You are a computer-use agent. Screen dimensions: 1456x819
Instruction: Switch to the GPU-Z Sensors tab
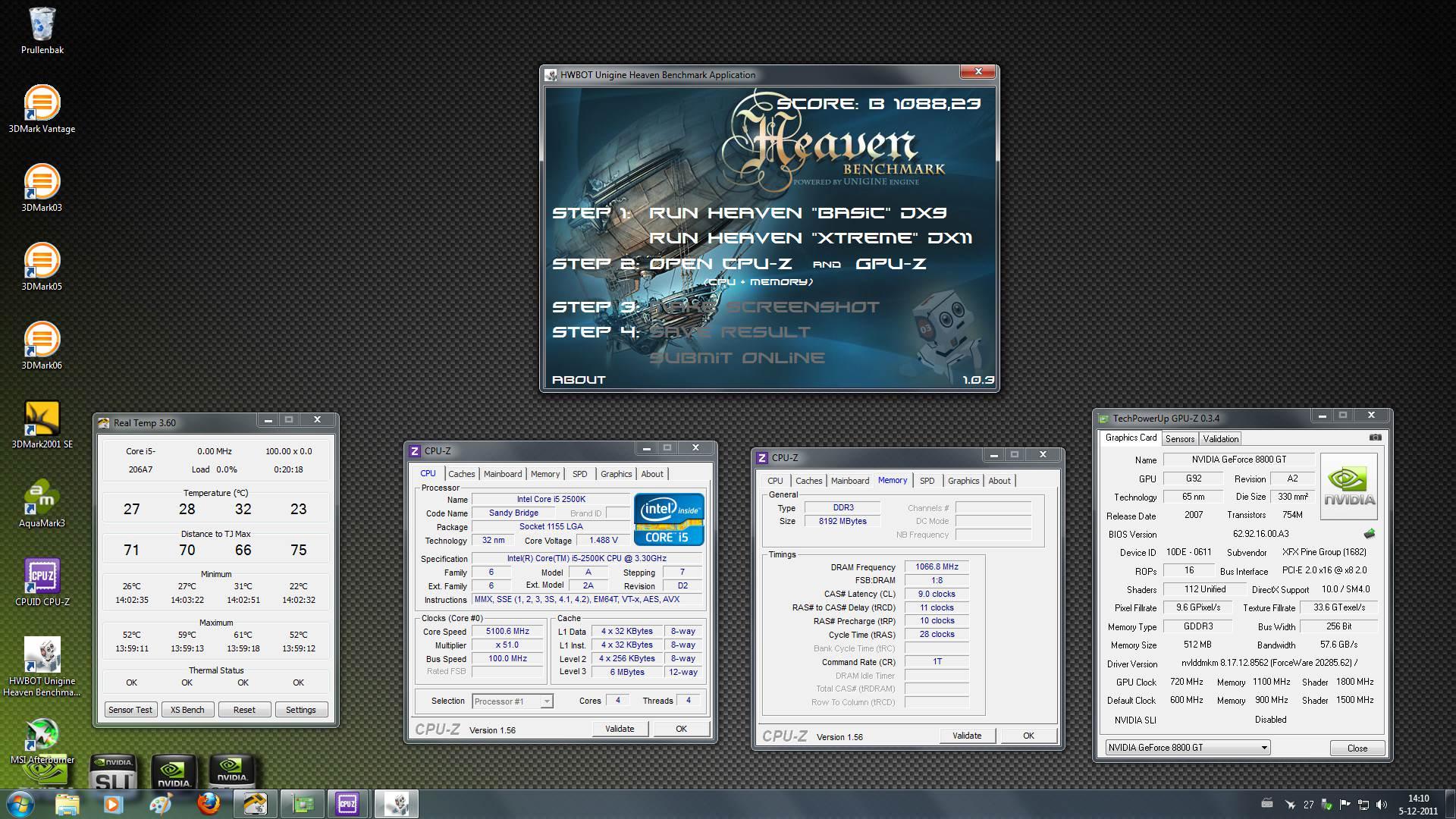click(x=1180, y=439)
